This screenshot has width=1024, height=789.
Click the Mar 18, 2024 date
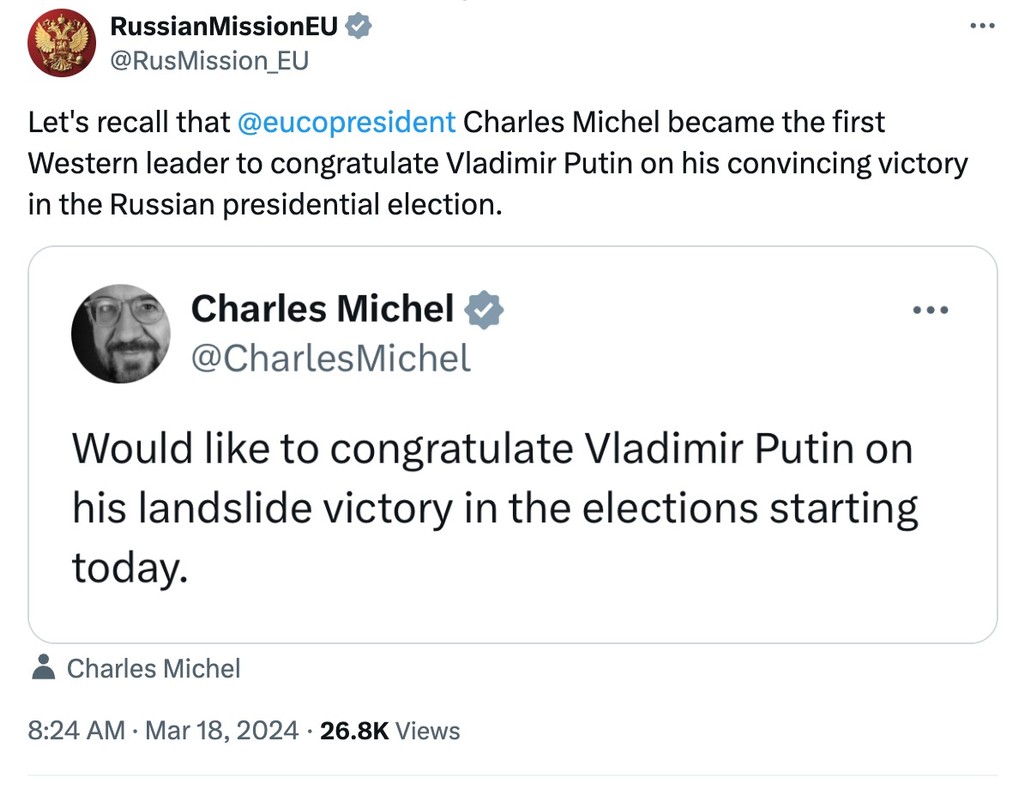coord(222,731)
